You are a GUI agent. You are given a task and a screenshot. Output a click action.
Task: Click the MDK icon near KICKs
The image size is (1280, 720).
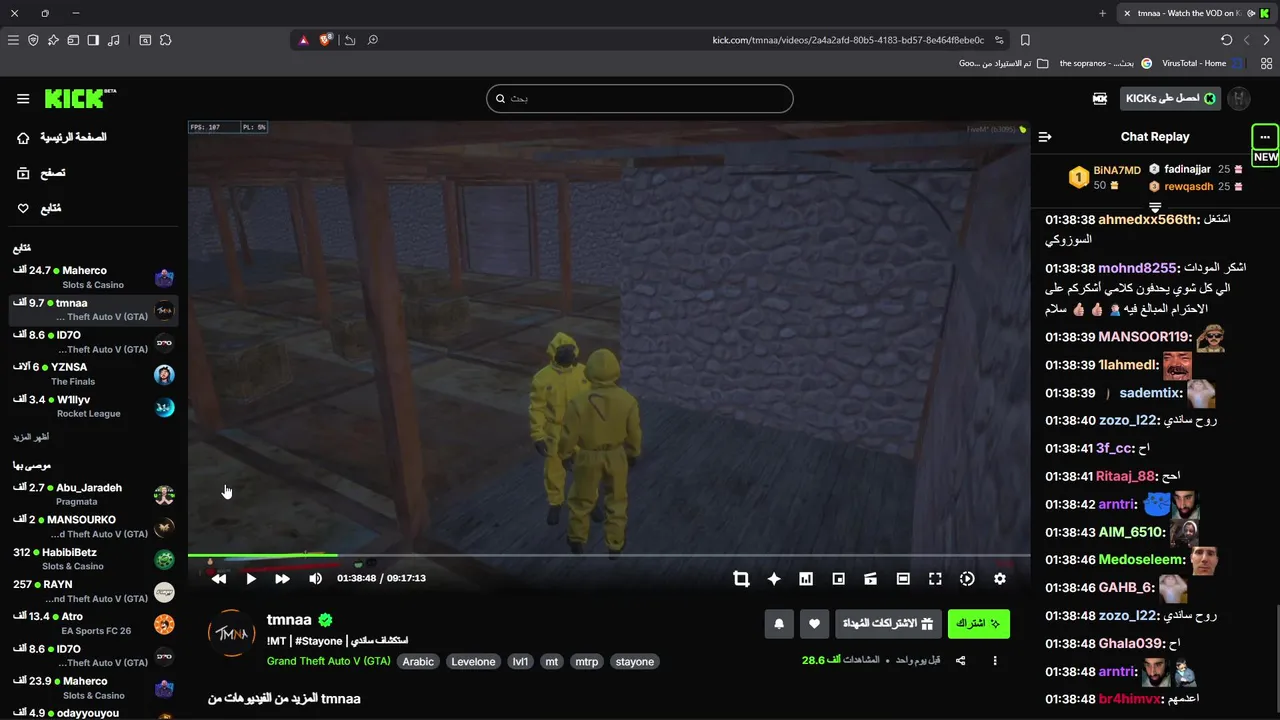click(x=1100, y=98)
